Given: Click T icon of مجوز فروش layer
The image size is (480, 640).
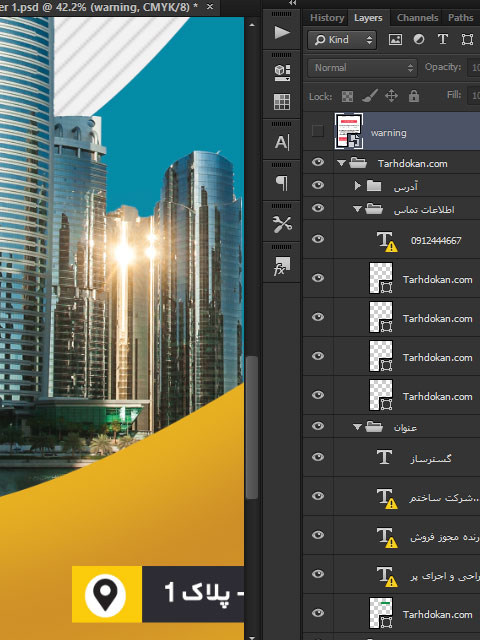Looking at the screenshot, I should [x=386, y=537].
